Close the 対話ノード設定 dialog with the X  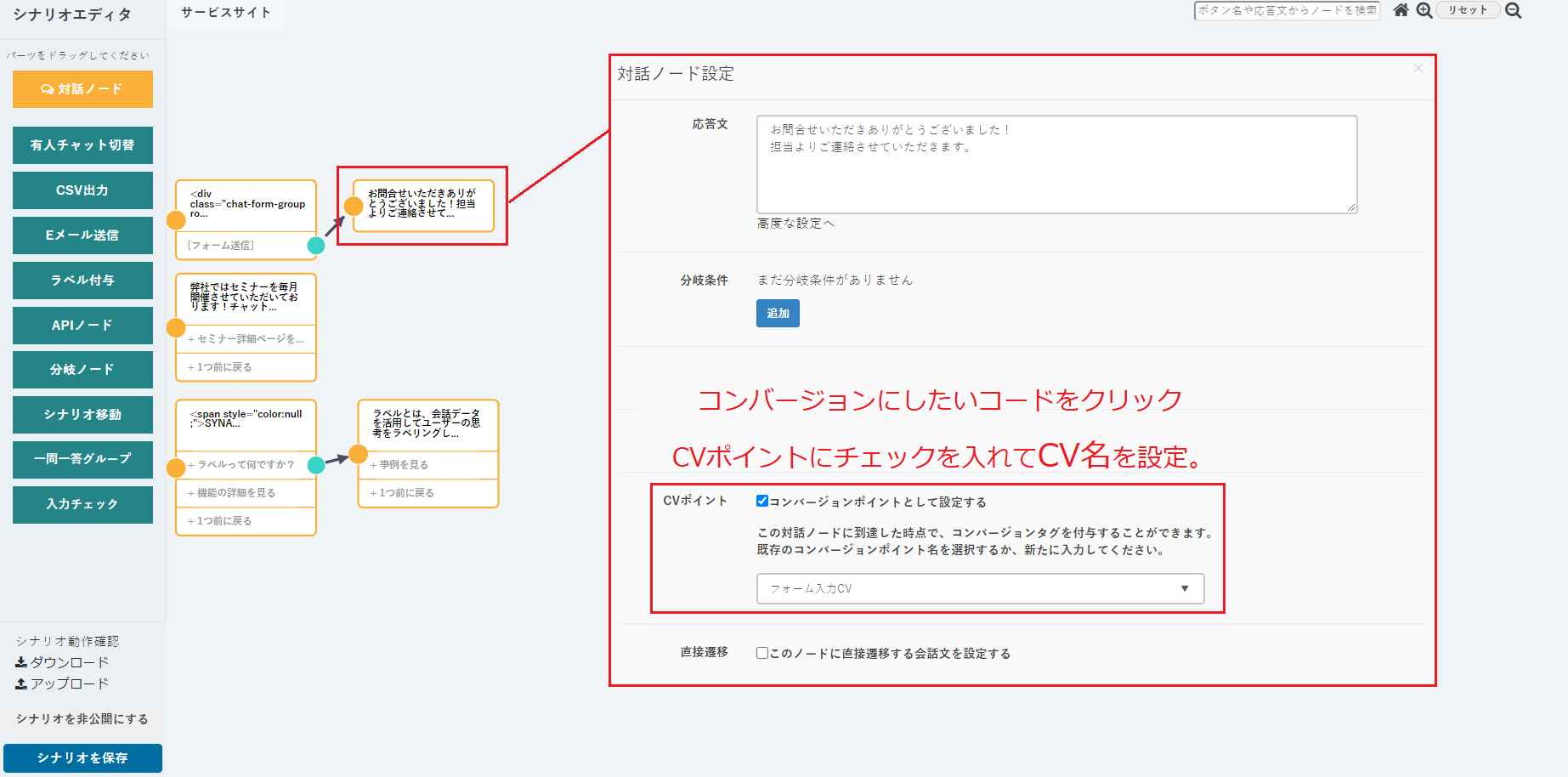[x=1418, y=68]
